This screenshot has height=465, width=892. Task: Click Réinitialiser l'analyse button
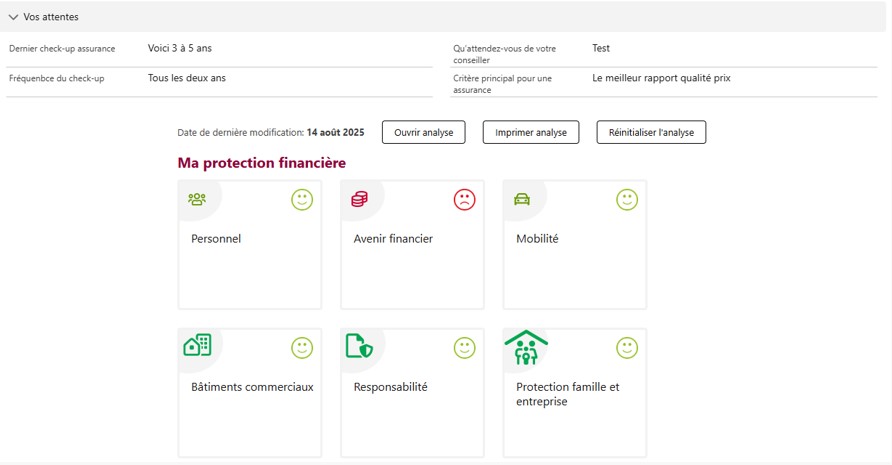point(651,132)
